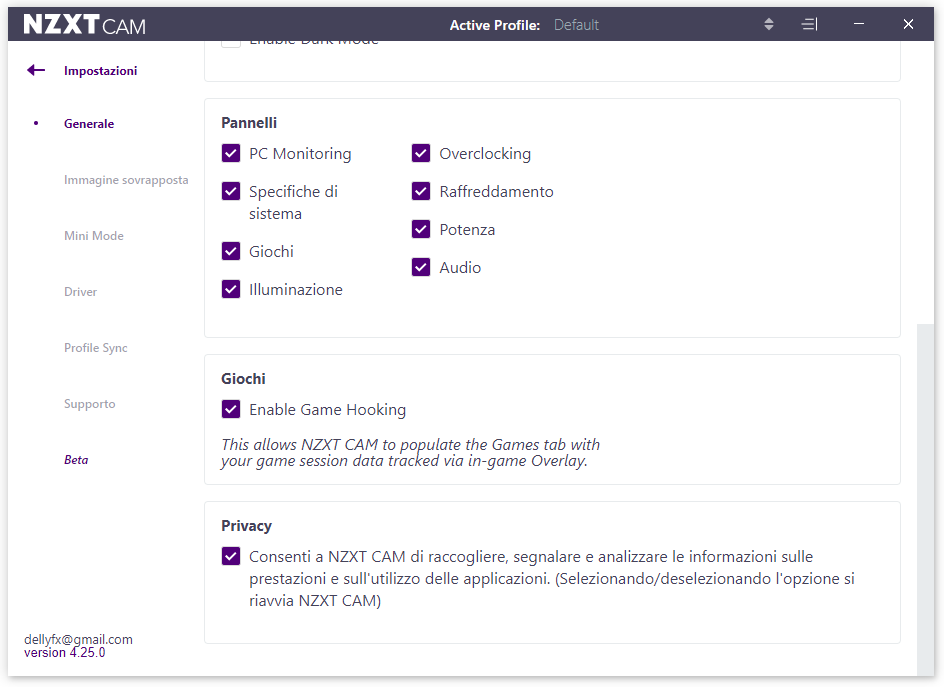
Task: Uncheck the PC Monitoring panel checkbox
Action: pyautogui.click(x=231, y=154)
